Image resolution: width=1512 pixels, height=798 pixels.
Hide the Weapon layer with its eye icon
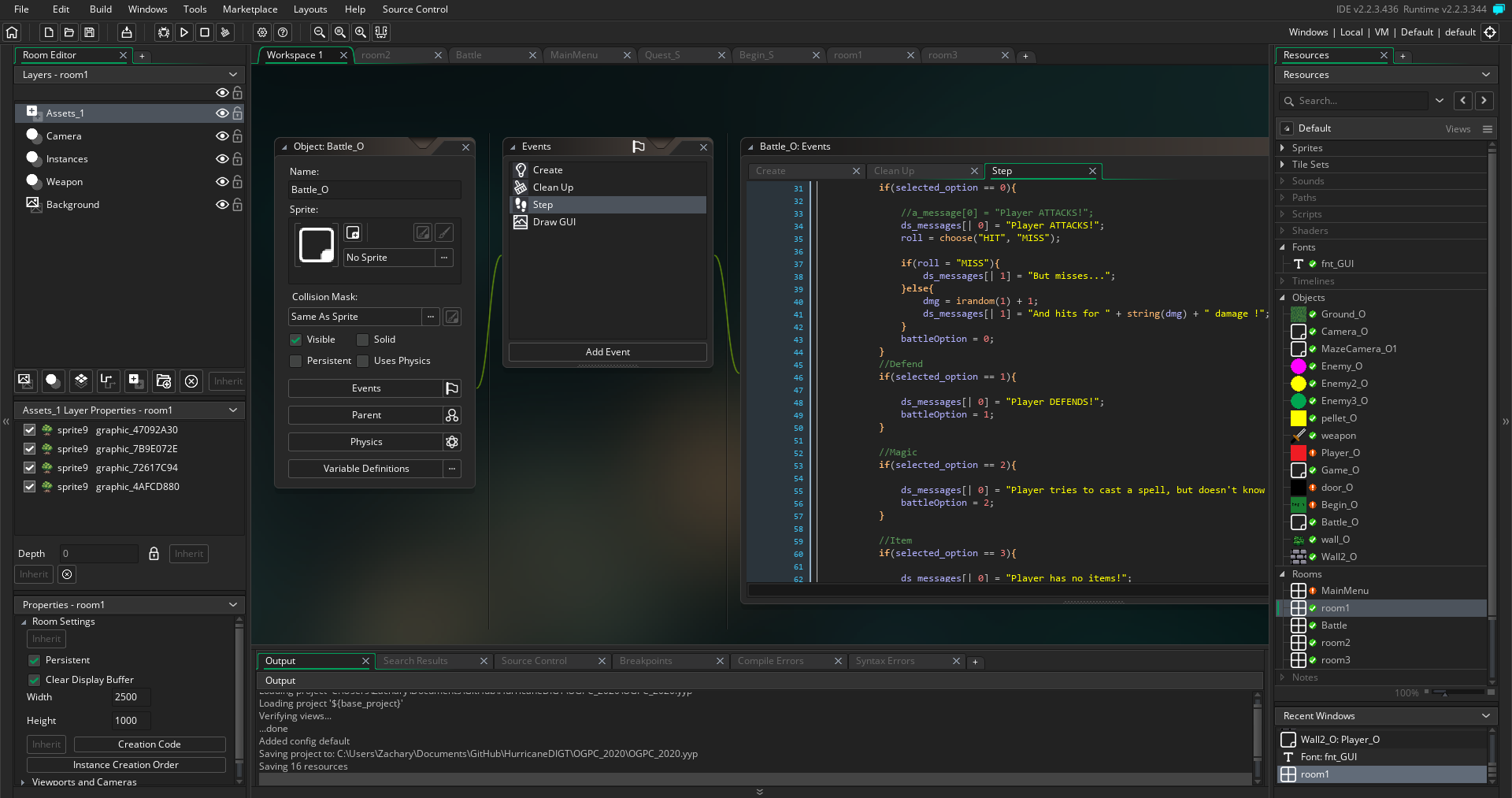point(222,182)
